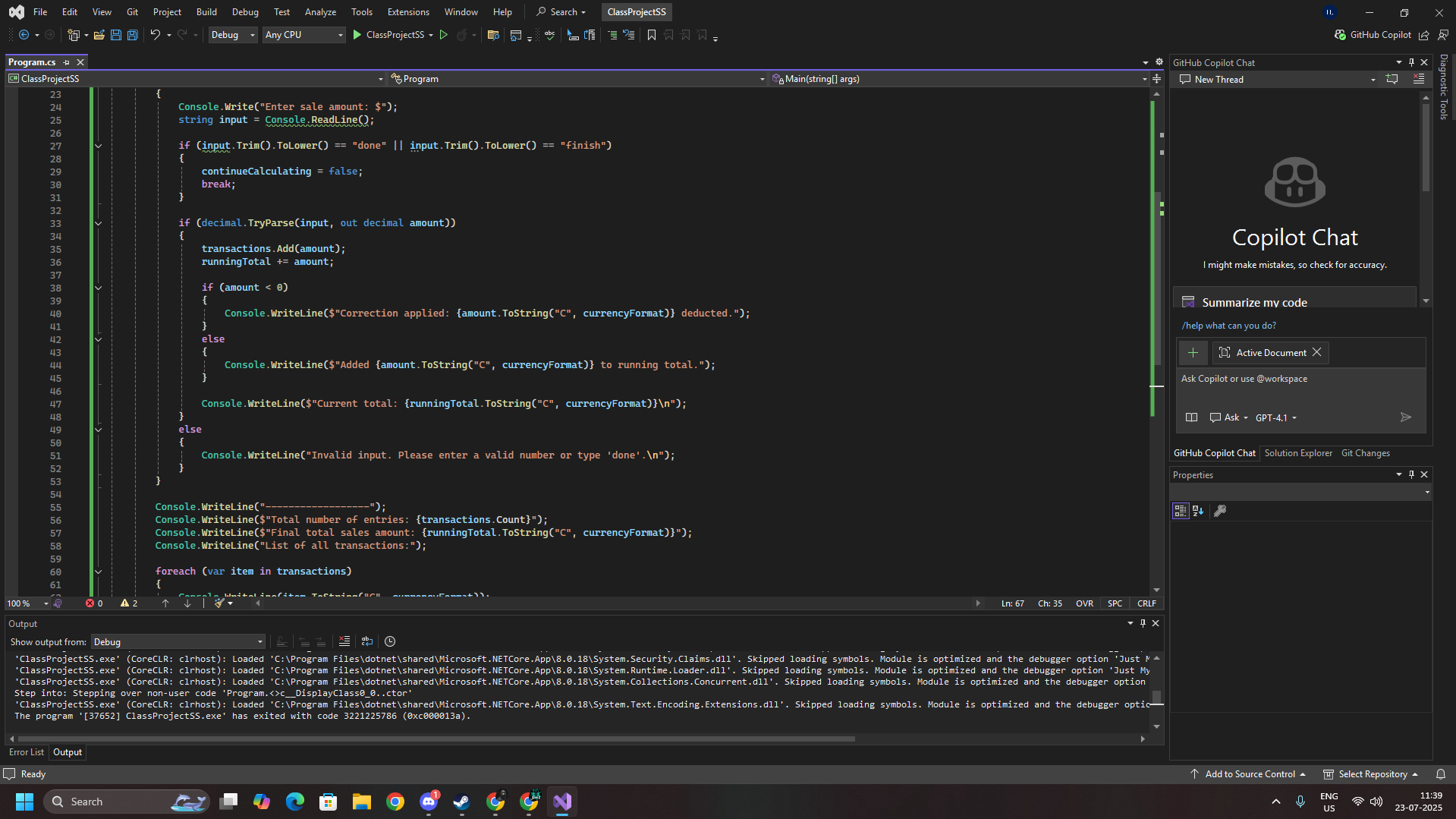Image resolution: width=1456 pixels, height=819 pixels.
Task: Open the Ask mode dropdown in Copilot
Action: [x=1229, y=417]
